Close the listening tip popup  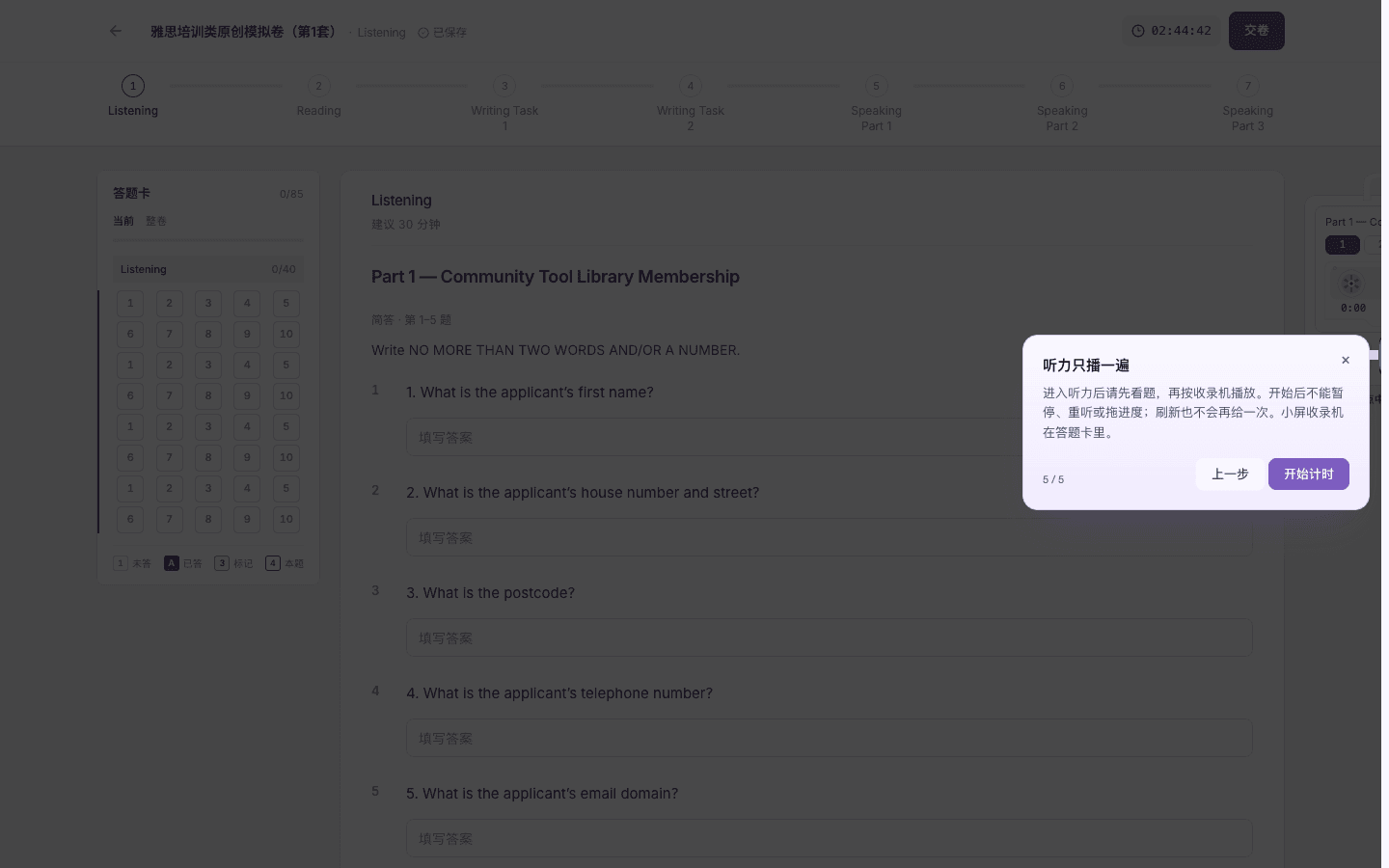(1346, 360)
